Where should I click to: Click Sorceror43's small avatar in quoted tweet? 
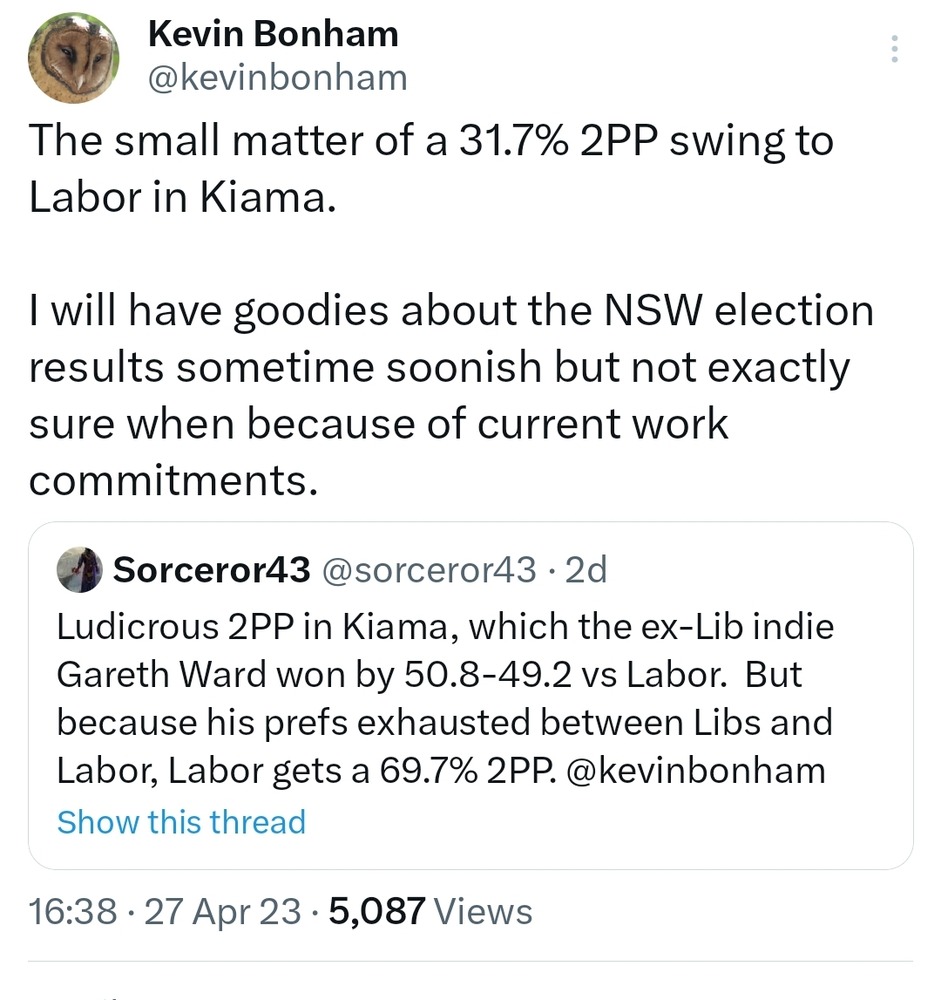click(80, 569)
